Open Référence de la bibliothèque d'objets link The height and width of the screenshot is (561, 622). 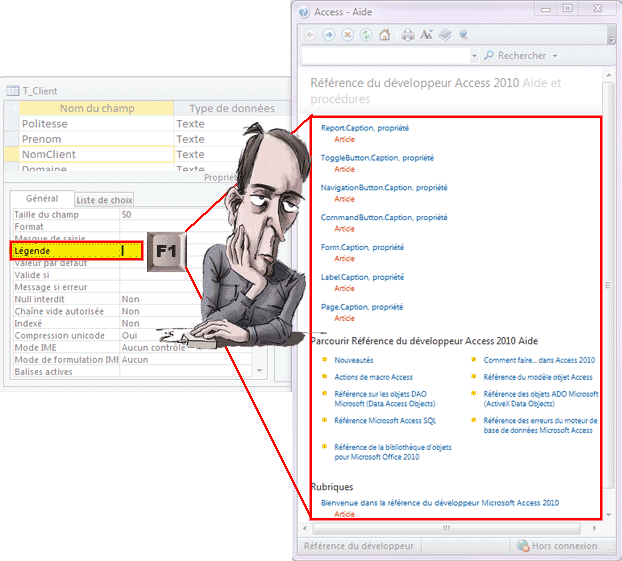(x=393, y=452)
